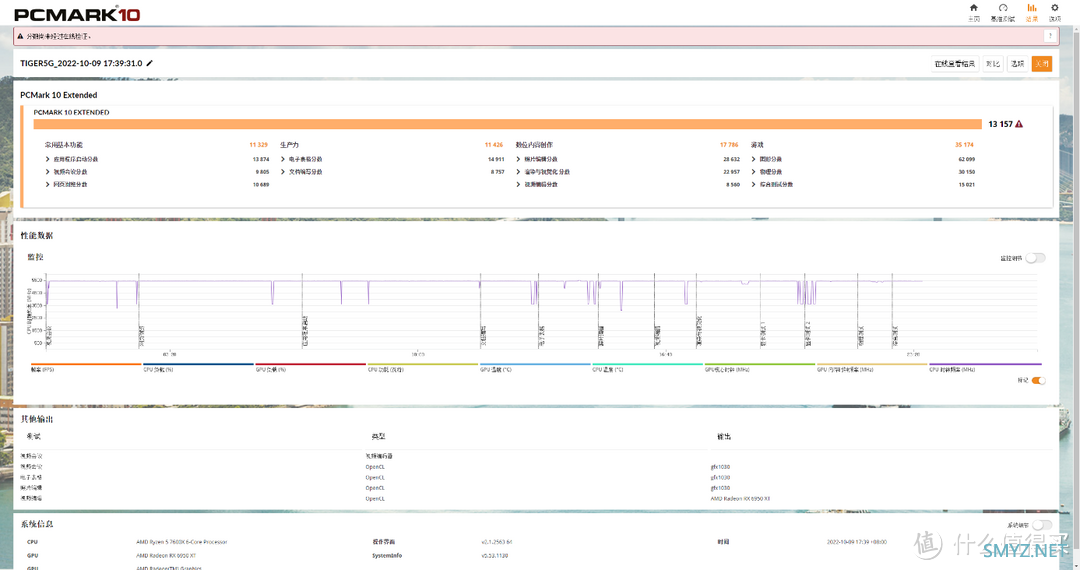Expand the photo editing score row (28 632)

coord(628,159)
